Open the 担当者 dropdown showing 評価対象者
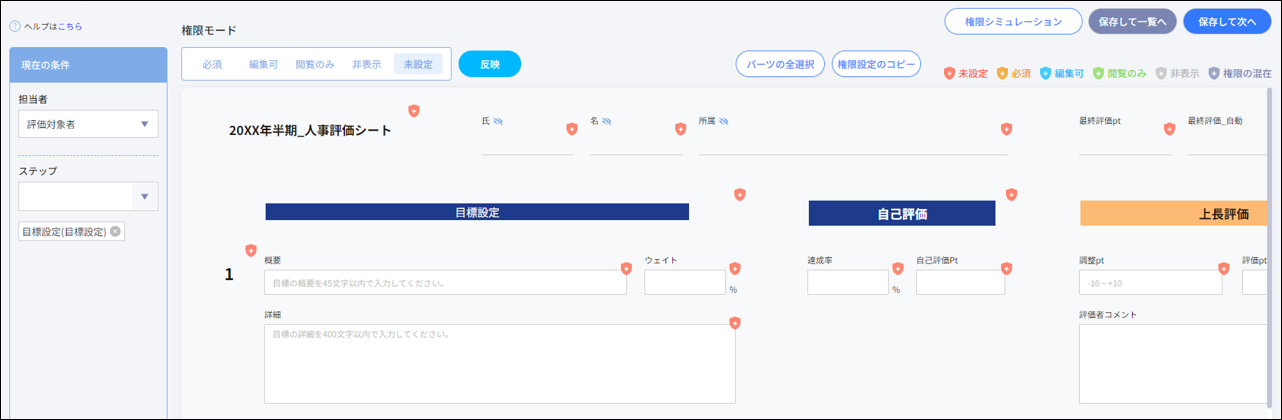 pos(88,124)
